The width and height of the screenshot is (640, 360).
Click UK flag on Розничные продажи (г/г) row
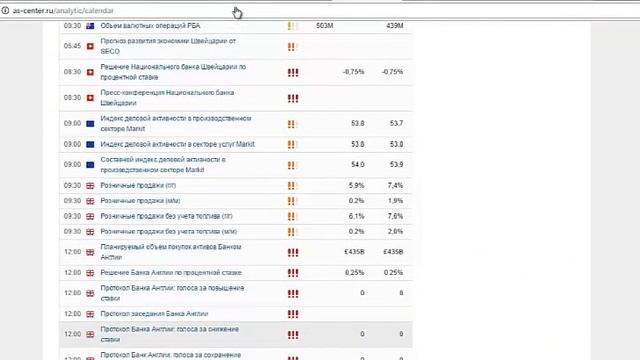(90, 186)
